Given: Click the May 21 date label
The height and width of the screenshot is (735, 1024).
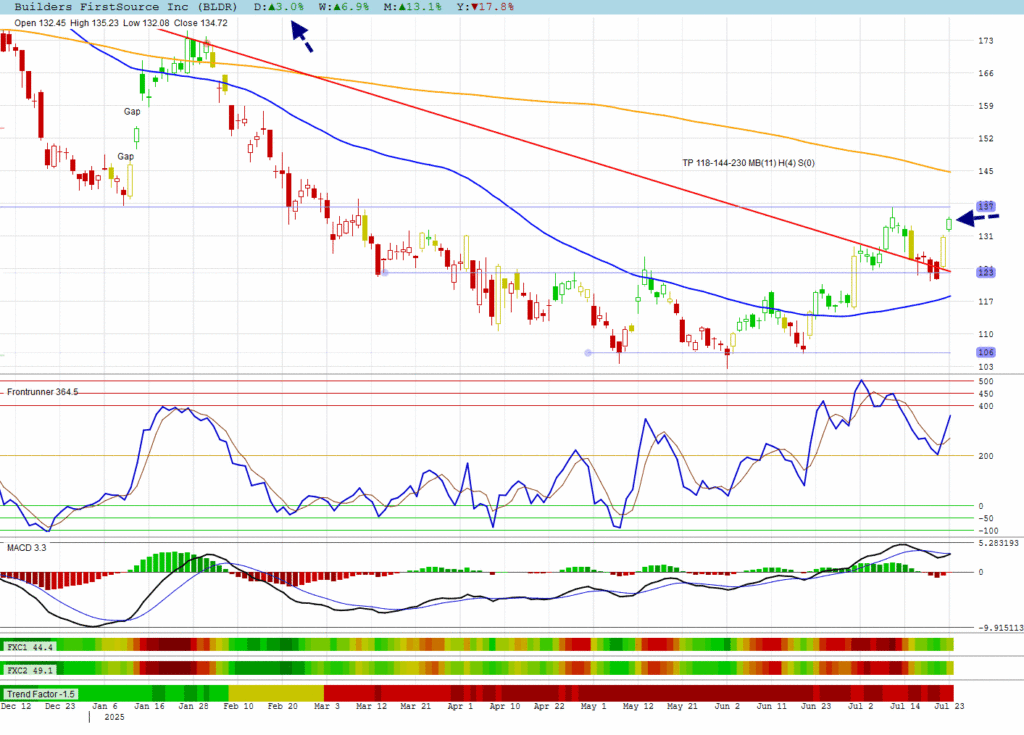Looking at the screenshot, I should pyautogui.click(x=682, y=706).
